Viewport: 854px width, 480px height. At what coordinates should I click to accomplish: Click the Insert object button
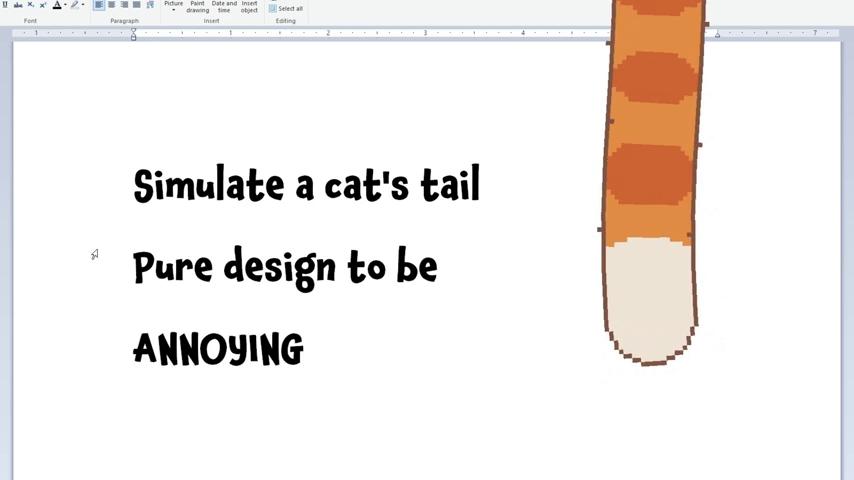(249, 6)
